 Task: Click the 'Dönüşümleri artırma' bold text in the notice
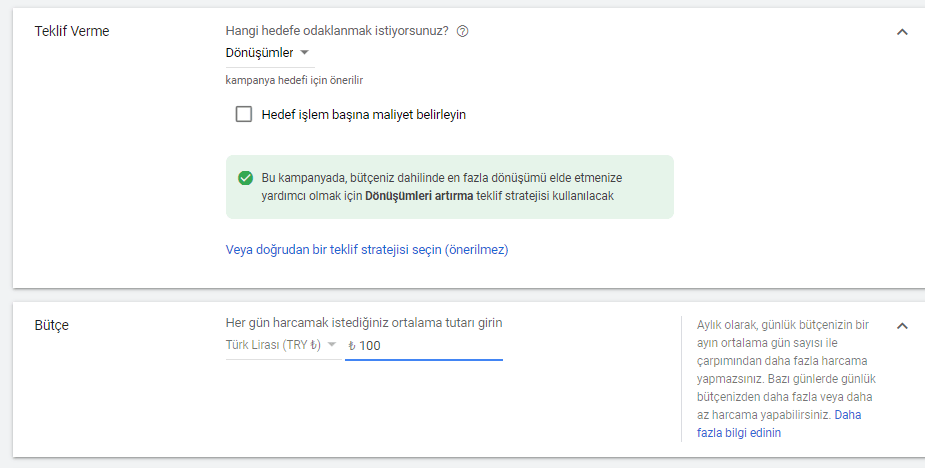pyautogui.click(x=419, y=196)
